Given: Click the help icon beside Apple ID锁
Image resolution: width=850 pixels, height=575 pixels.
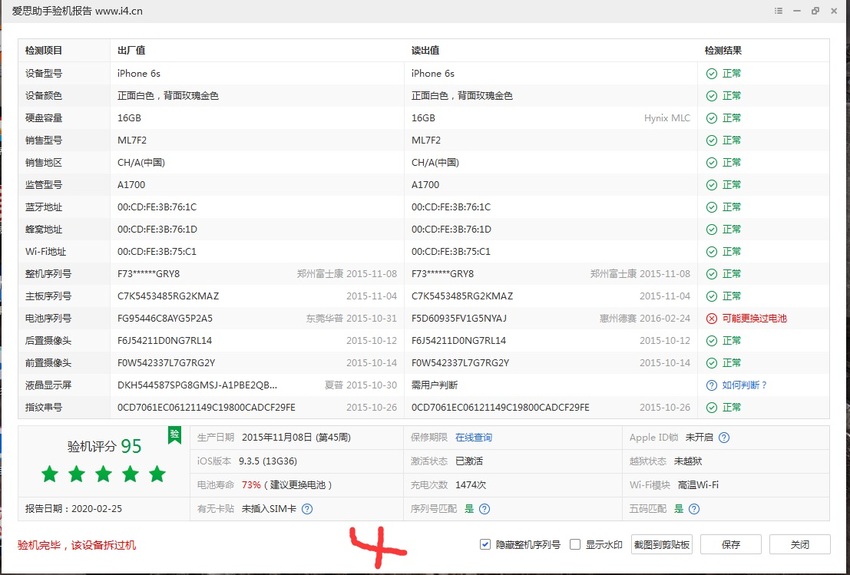Looking at the screenshot, I should (724, 437).
